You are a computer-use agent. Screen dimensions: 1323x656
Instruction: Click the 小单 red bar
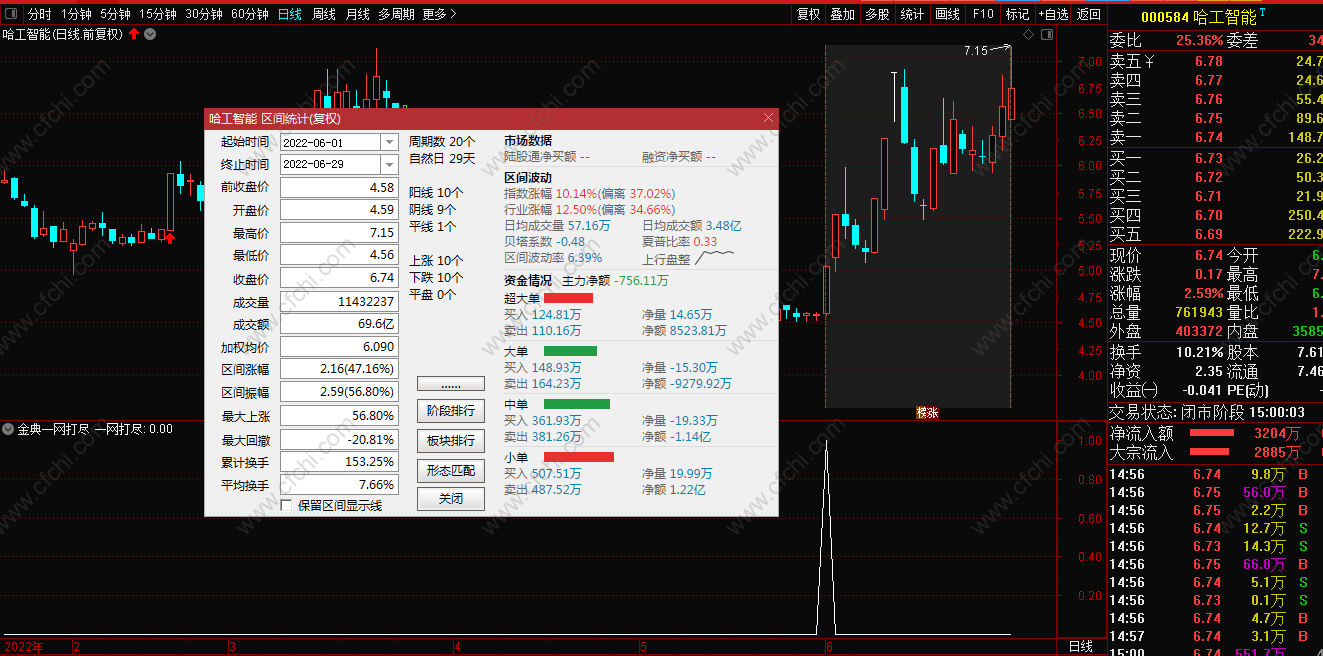tap(579, 457)
